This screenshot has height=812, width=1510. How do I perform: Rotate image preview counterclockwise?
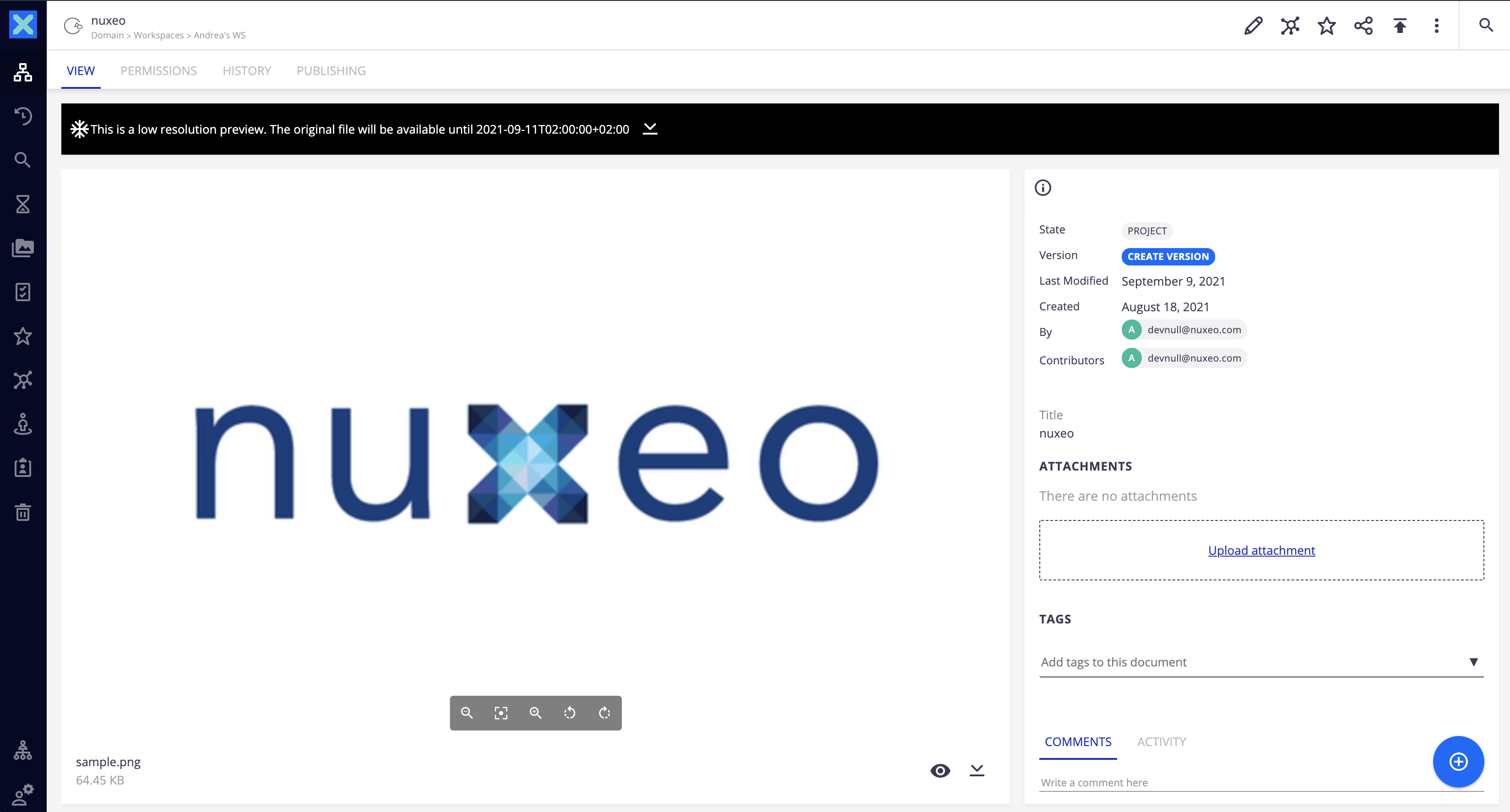(570, 712)
